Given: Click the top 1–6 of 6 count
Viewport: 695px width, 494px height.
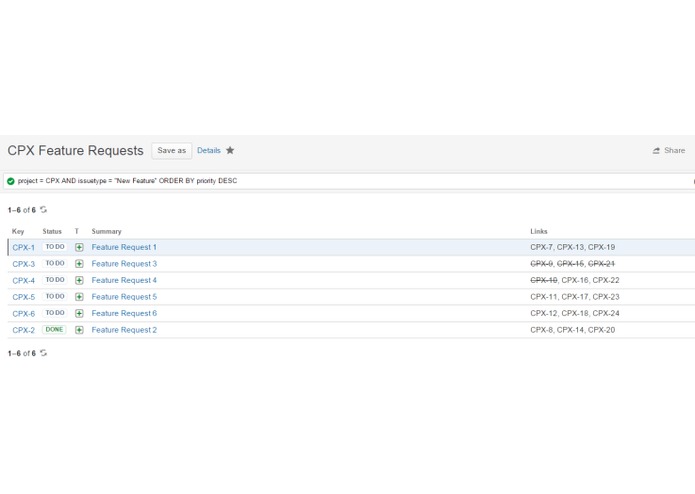Looking at the screenshot, I should point(22,210).
